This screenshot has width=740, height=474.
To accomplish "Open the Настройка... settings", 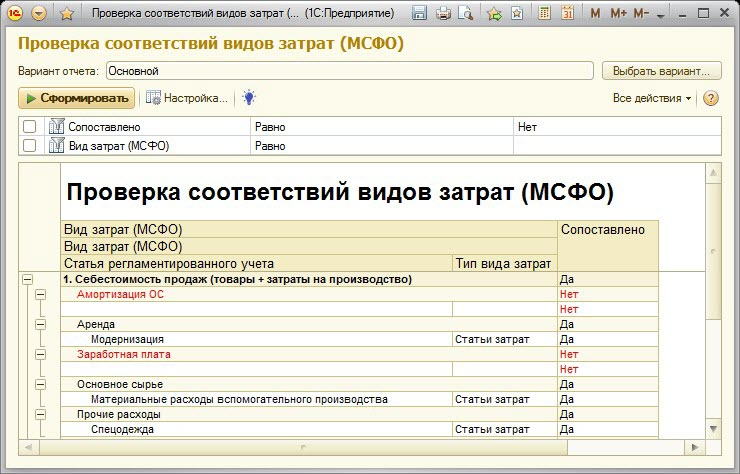I will tap(187, 98).
